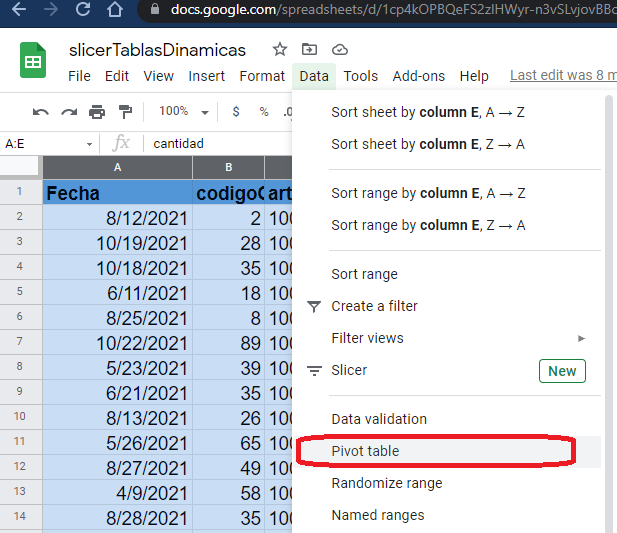Open the Format menu
Screen dimensions: 617x533
pos(262,76)
